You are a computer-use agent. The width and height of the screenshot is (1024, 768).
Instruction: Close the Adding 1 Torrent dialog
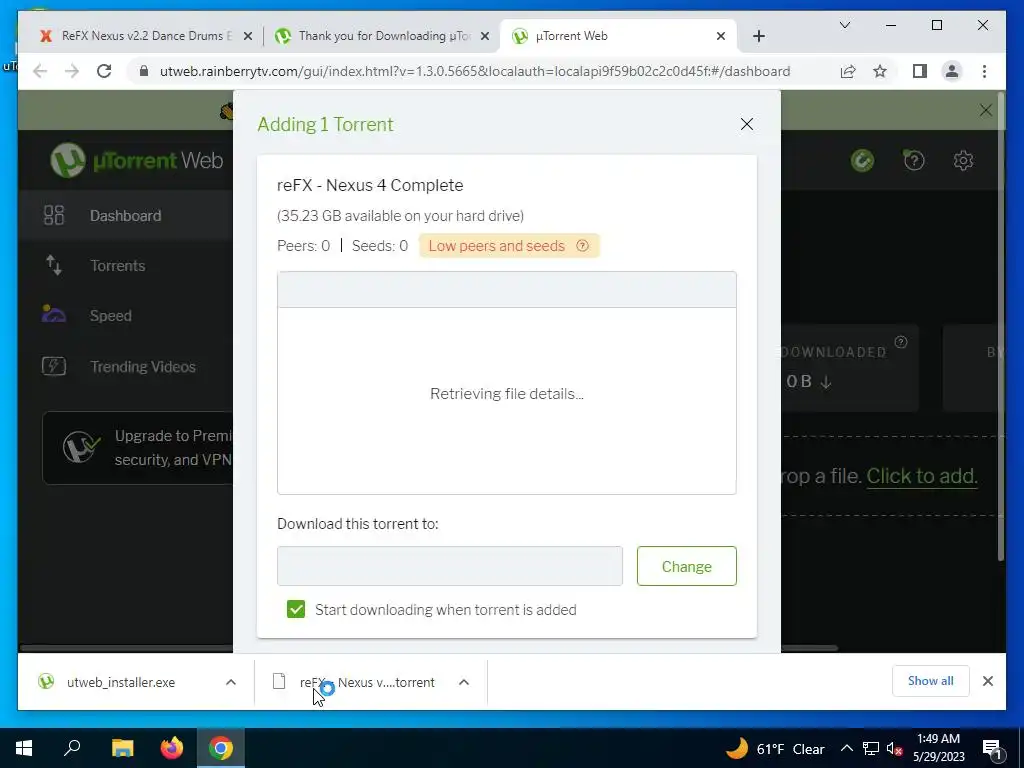coord(746,124)
